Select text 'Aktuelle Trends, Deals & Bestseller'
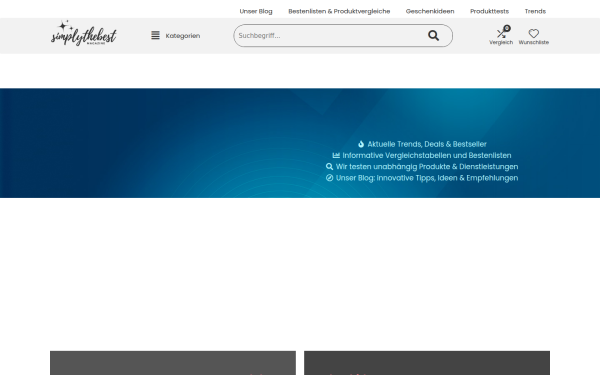This screenshot has height=375, width=600. point(427,144)
